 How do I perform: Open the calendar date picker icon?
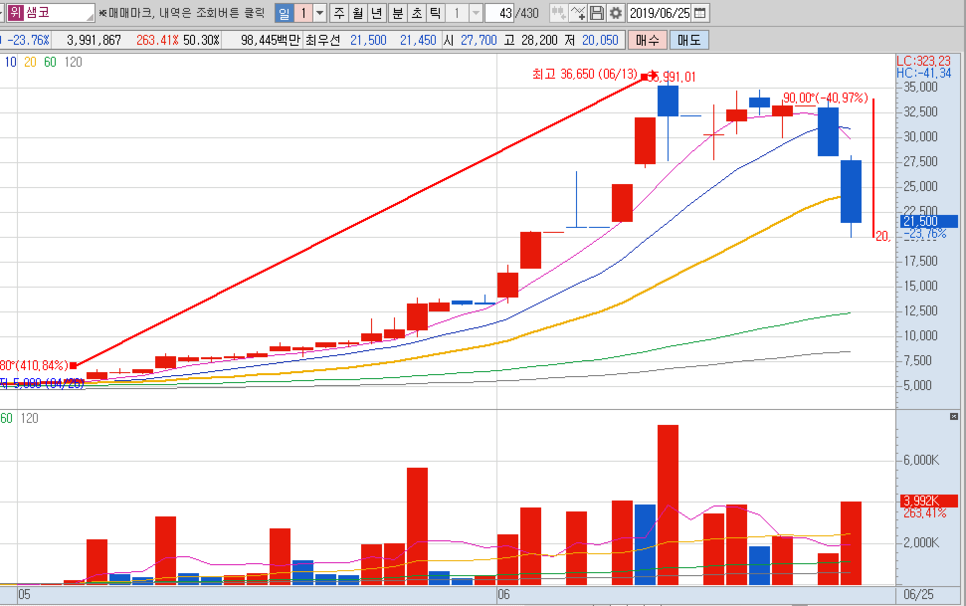[700, 12]
